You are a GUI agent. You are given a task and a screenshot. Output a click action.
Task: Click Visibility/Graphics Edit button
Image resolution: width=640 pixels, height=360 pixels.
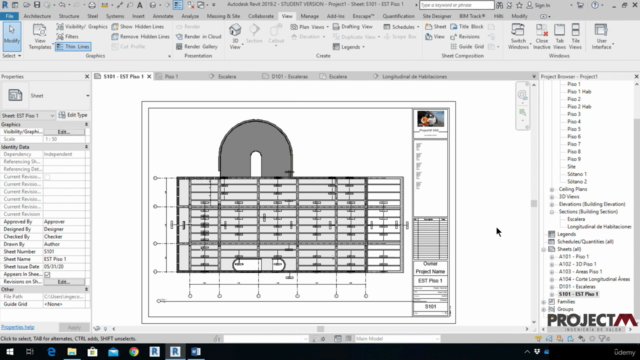[x=64, y=132]
